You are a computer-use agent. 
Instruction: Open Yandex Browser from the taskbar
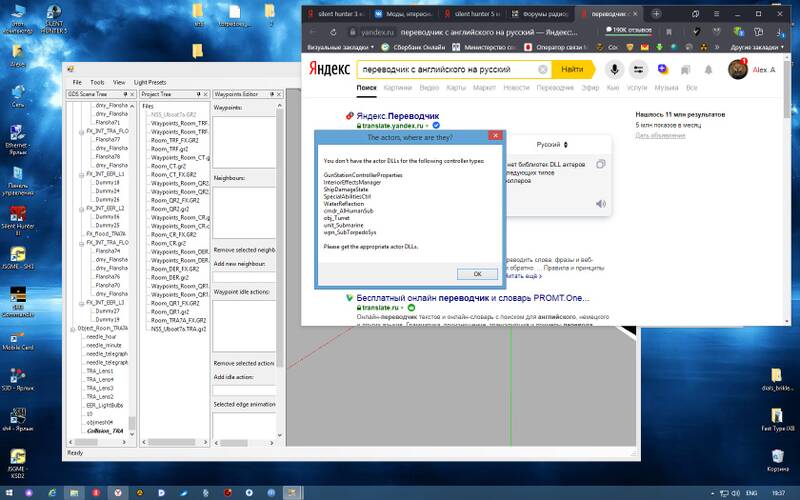(118, 493)
